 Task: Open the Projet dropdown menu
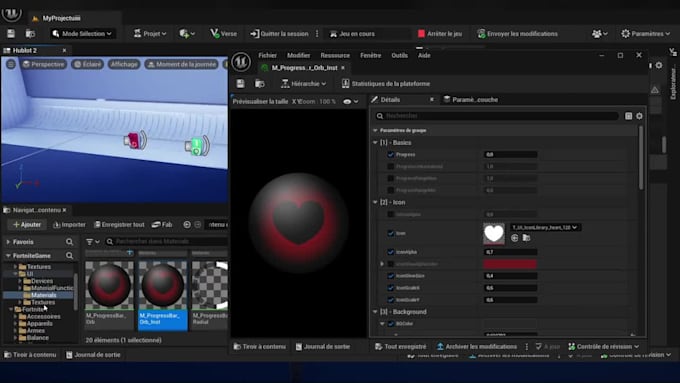tap(150, 33)
